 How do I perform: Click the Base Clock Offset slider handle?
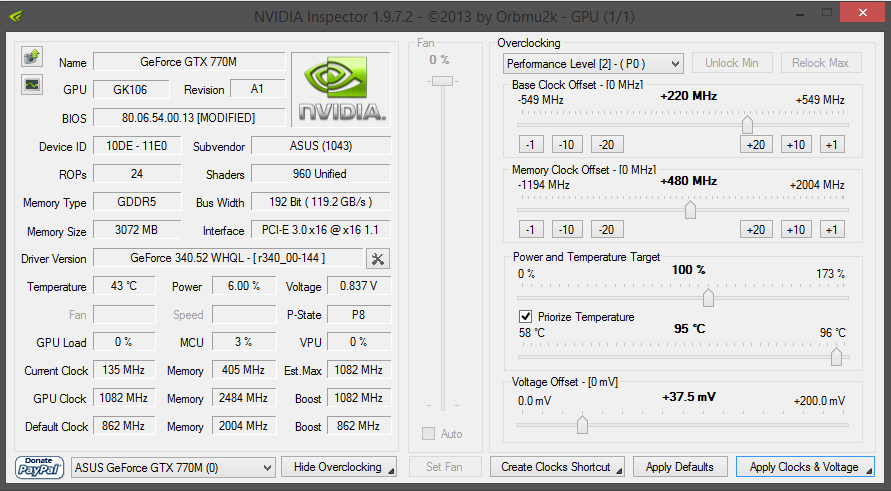pyautogui.click(x=747, y=124)
